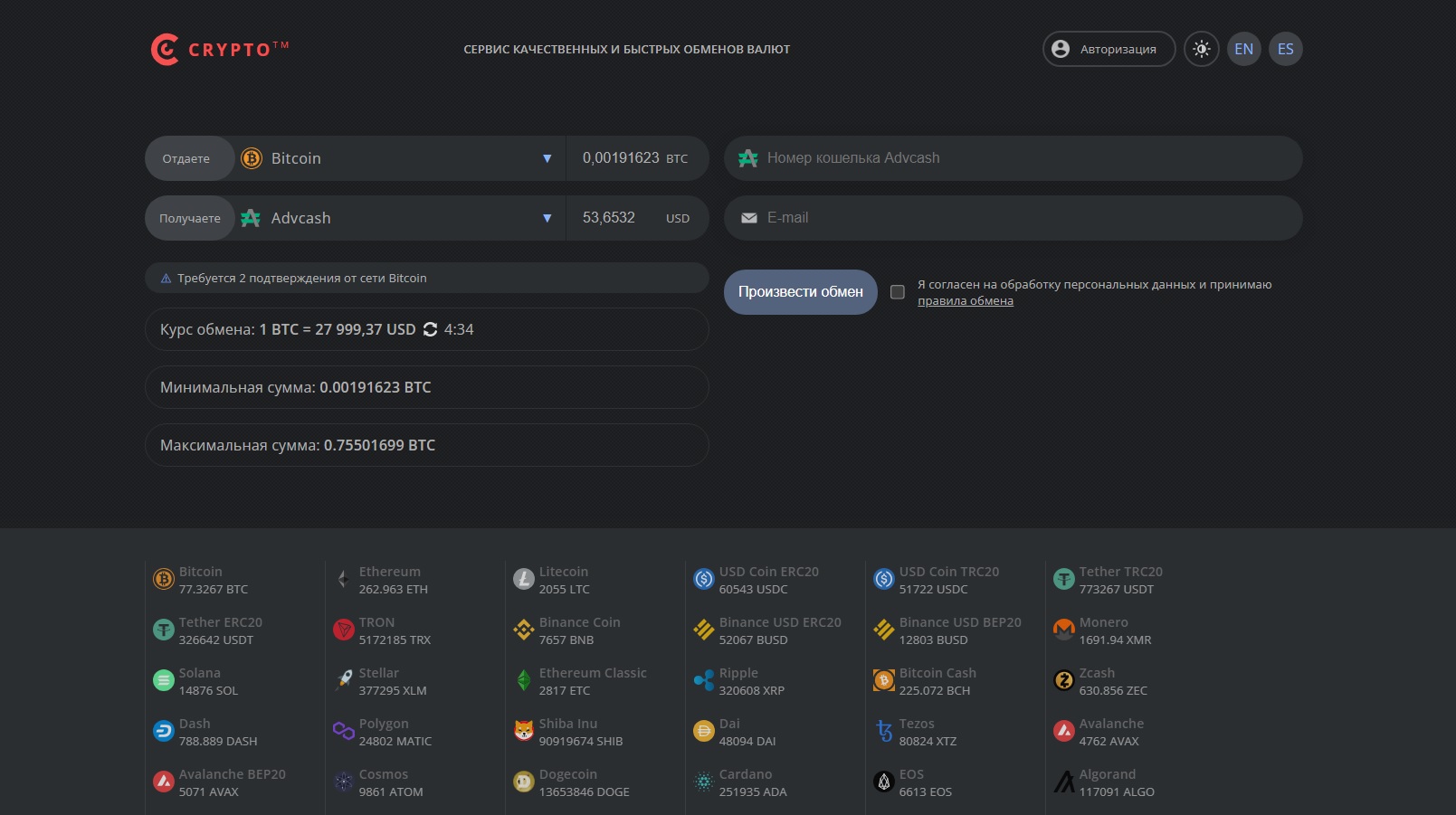Image resolution: width=1456 pixels, height=815 pixels.
Task: Click the Crypto logo icon
Action: 165,50
